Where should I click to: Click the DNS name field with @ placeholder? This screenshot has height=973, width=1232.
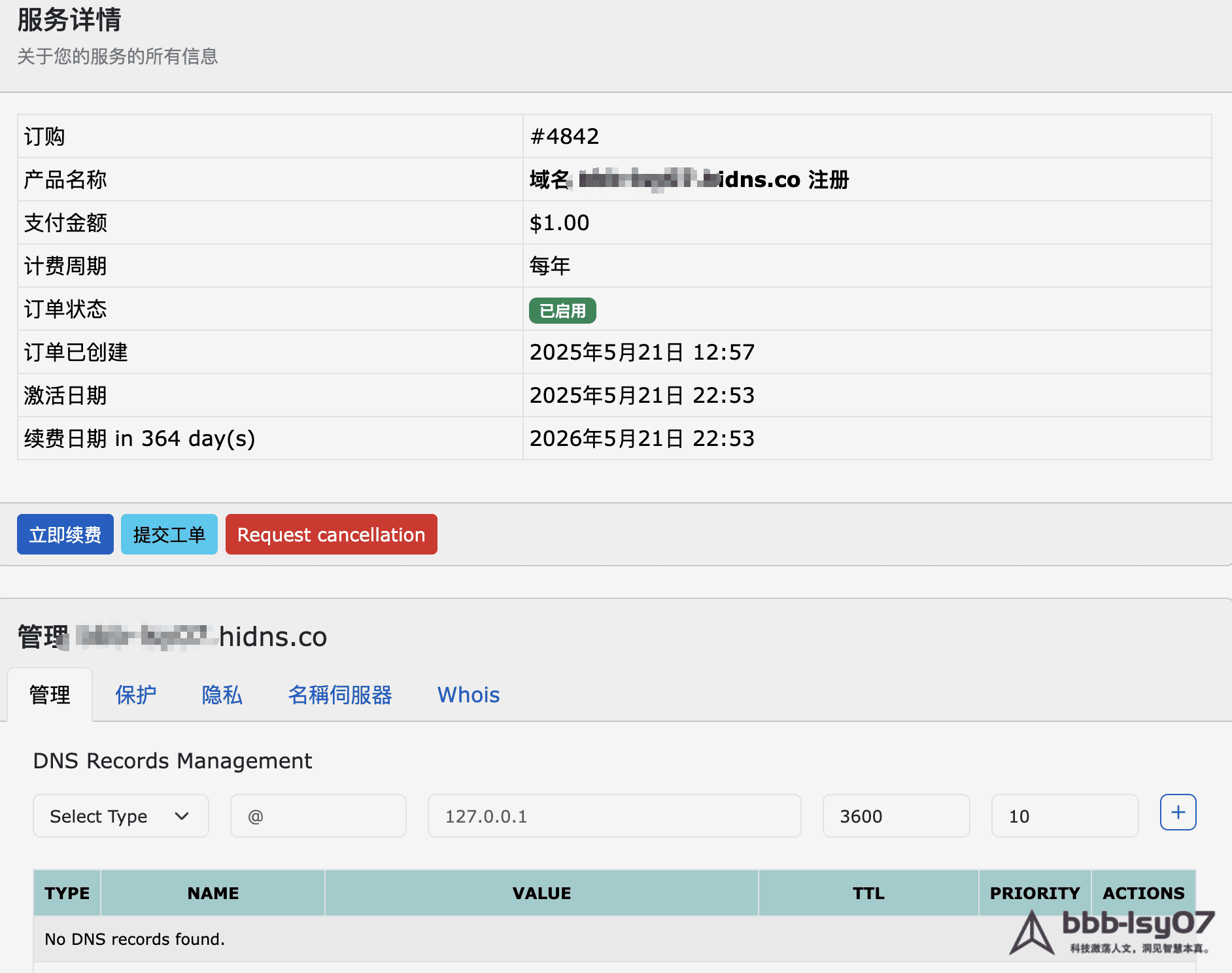point(318,816)
